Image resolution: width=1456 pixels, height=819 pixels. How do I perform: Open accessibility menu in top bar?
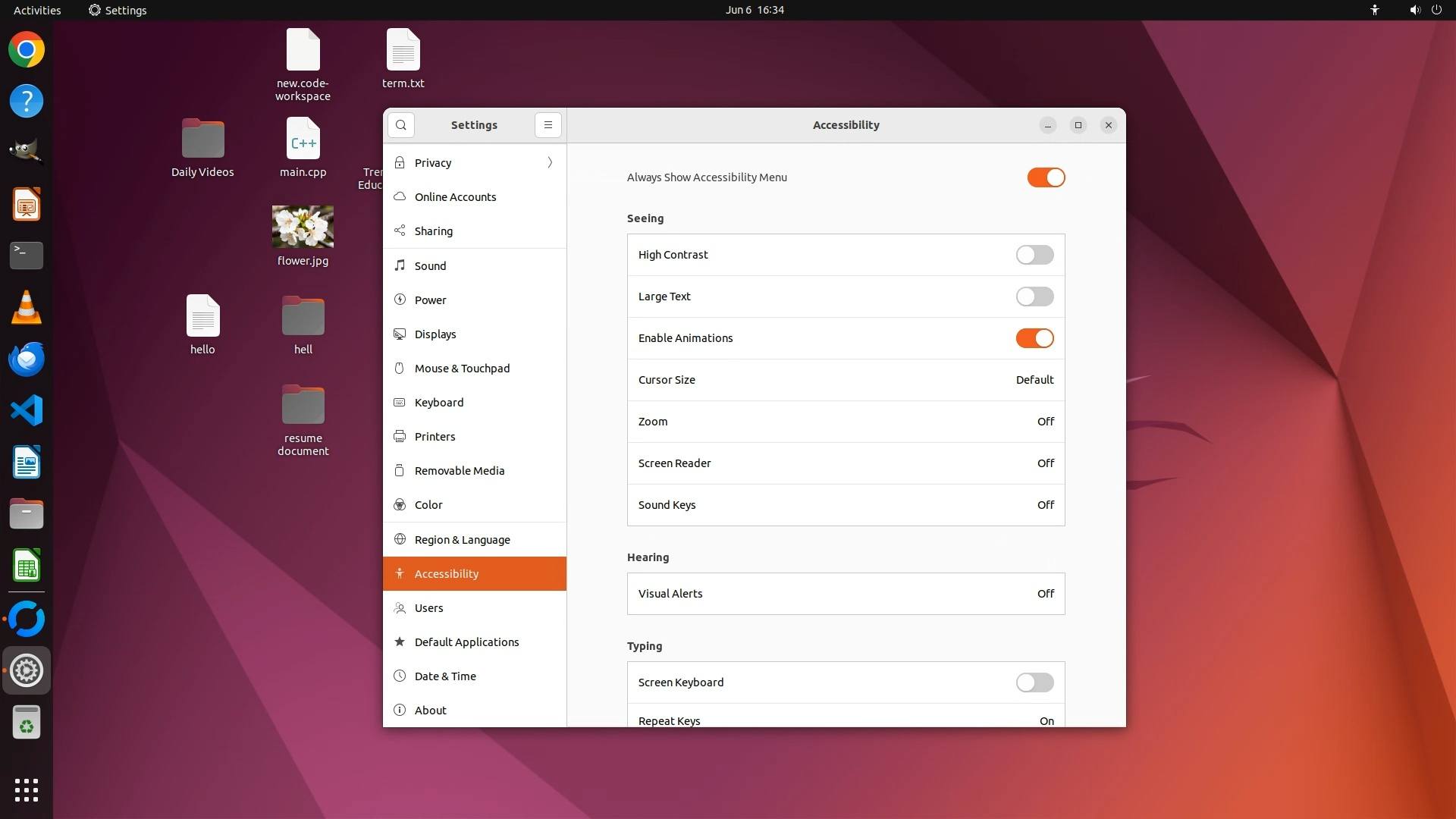pos(1375,10)
